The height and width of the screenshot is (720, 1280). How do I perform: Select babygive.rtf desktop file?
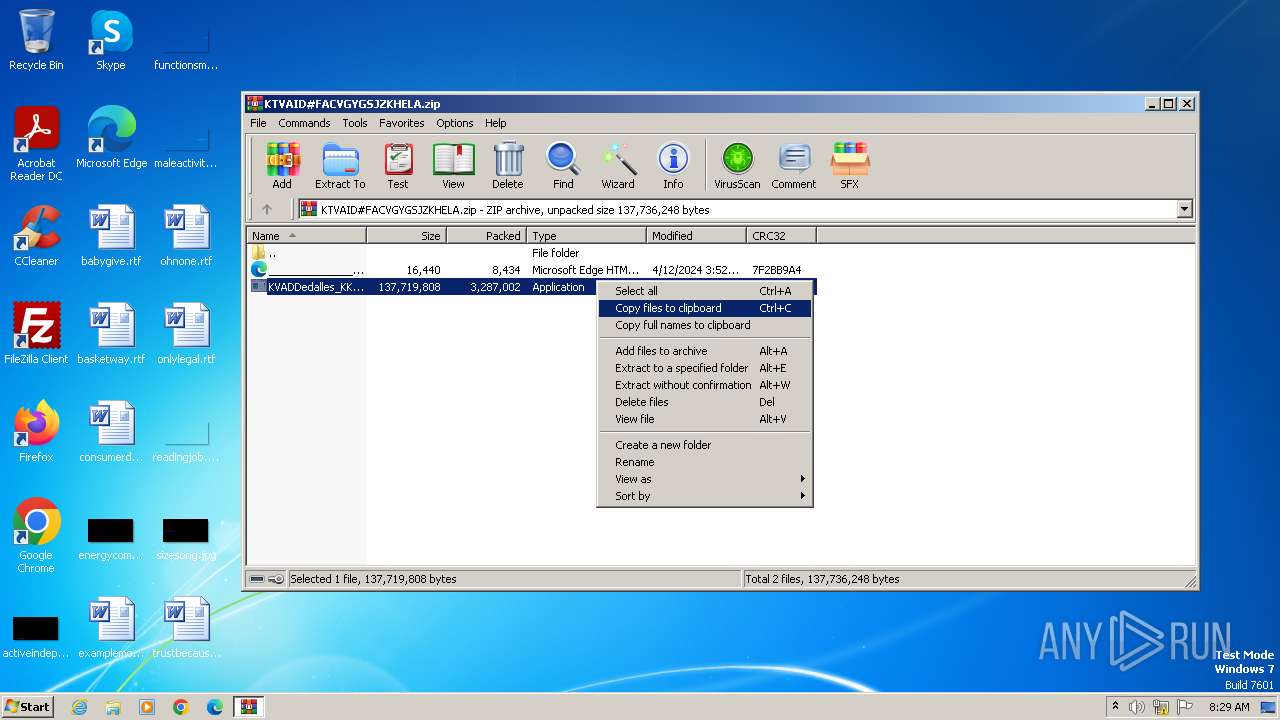click(111, 236)
